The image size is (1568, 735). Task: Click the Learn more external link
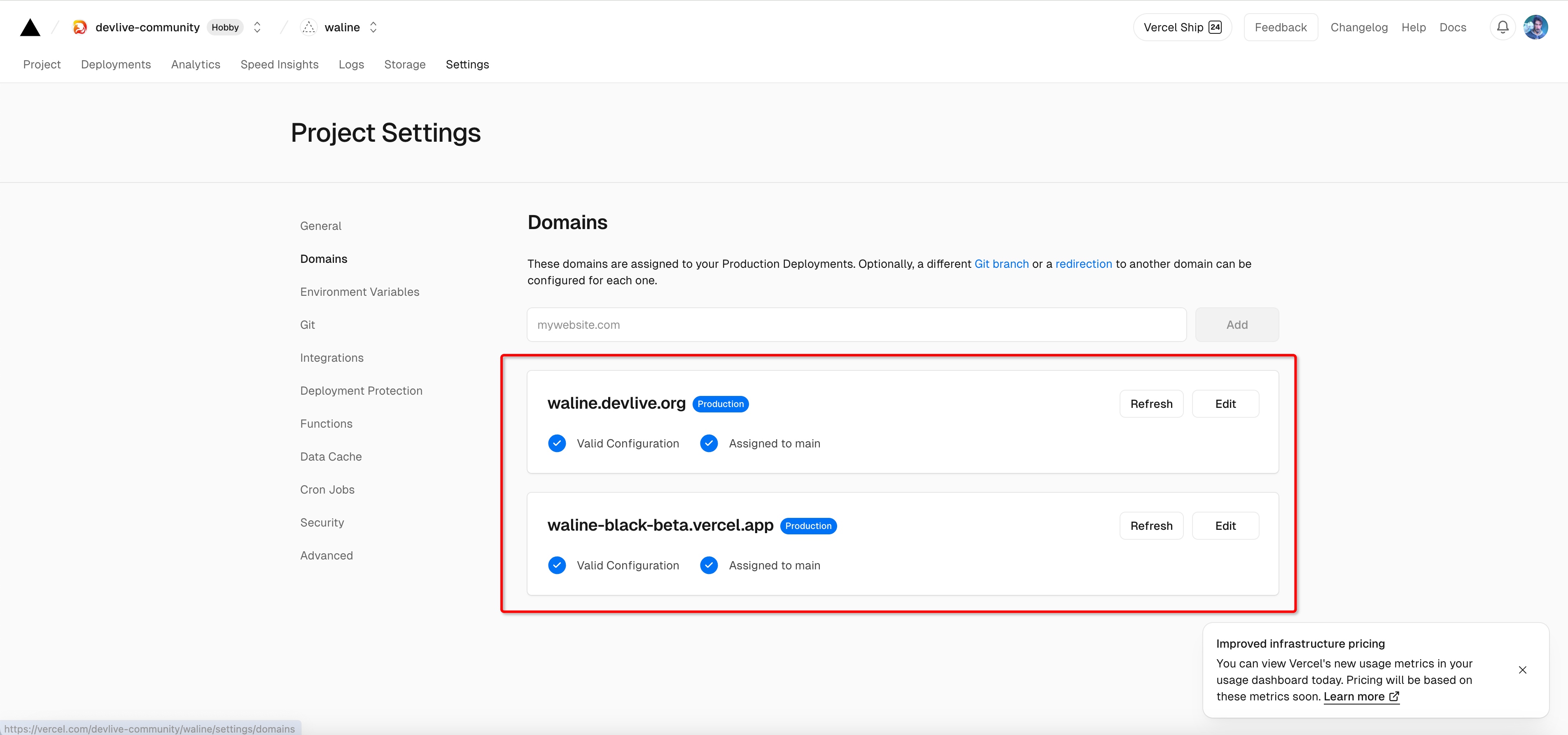pos(1361,697)
